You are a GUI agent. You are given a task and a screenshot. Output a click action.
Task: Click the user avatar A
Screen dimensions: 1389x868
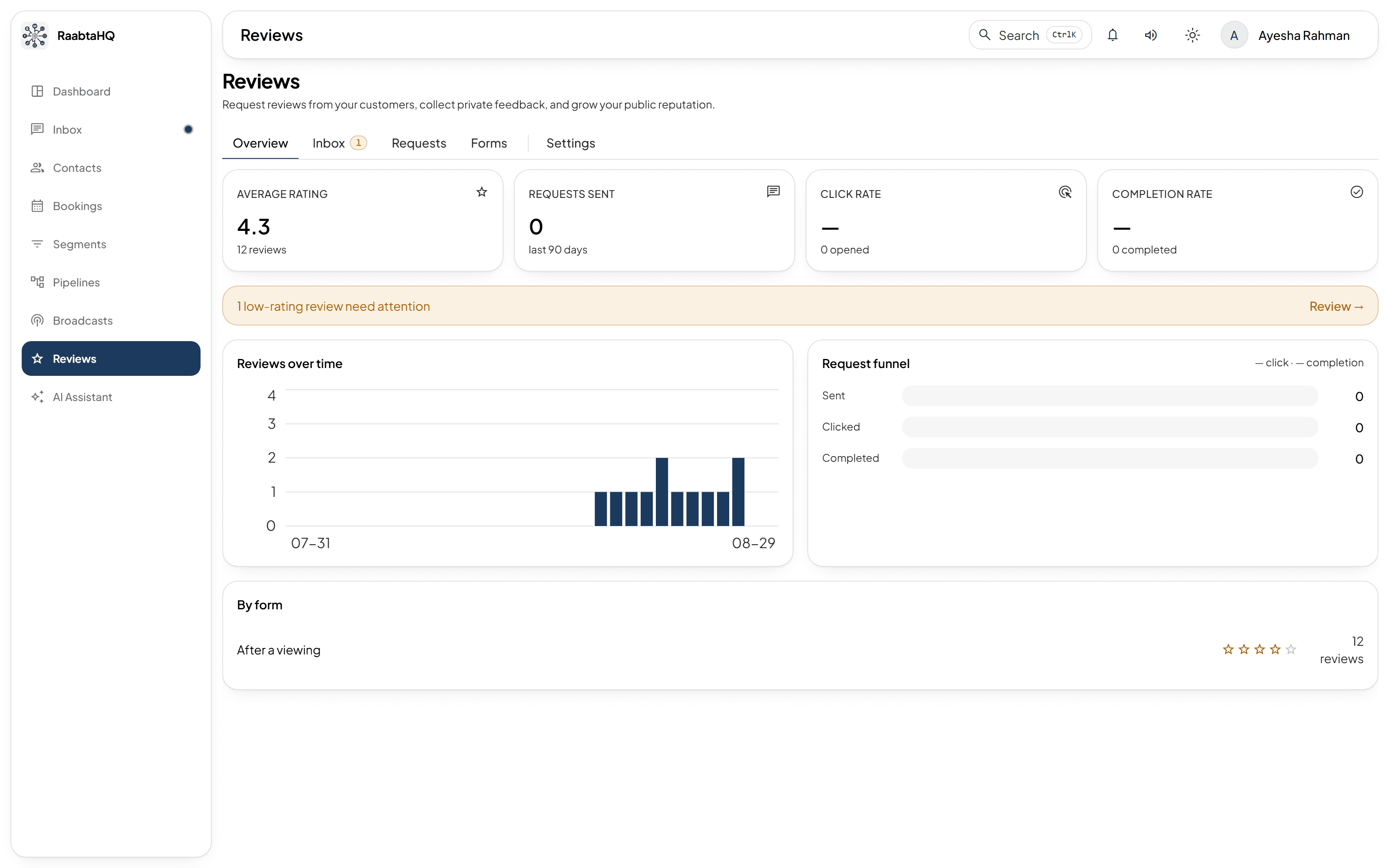tap(1234, 36)
